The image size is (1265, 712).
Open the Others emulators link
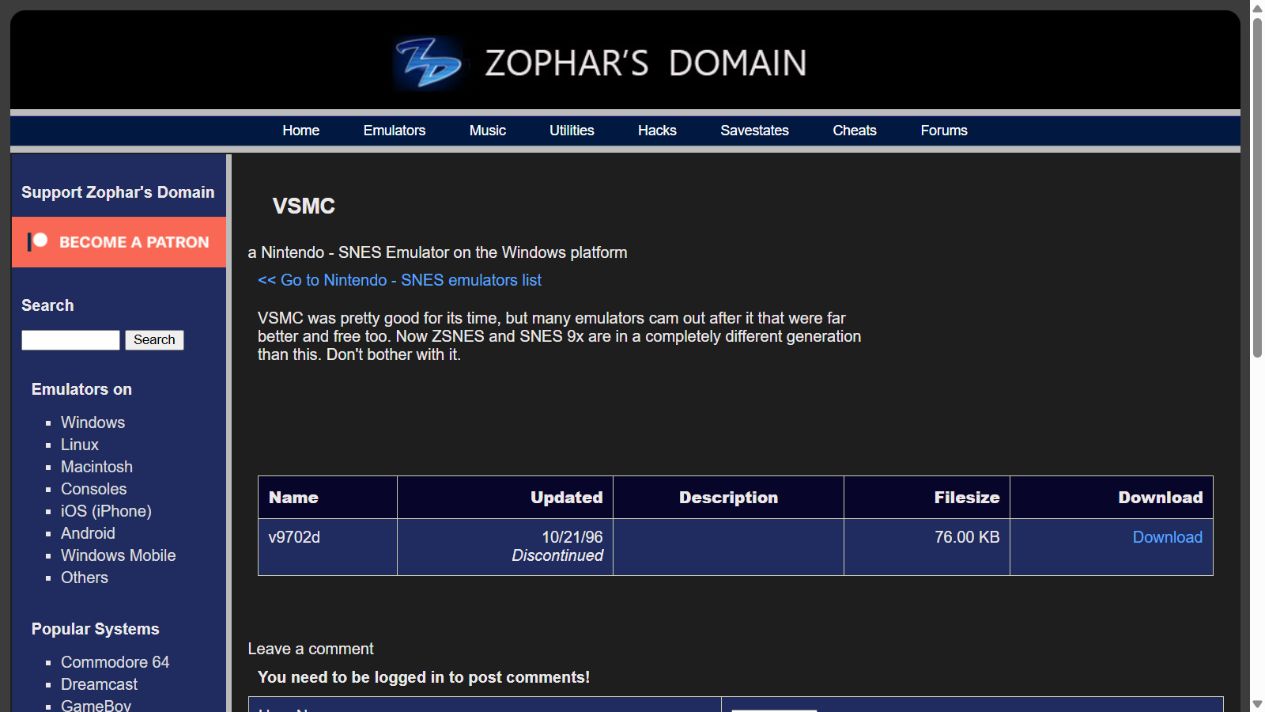pos(84,577)
